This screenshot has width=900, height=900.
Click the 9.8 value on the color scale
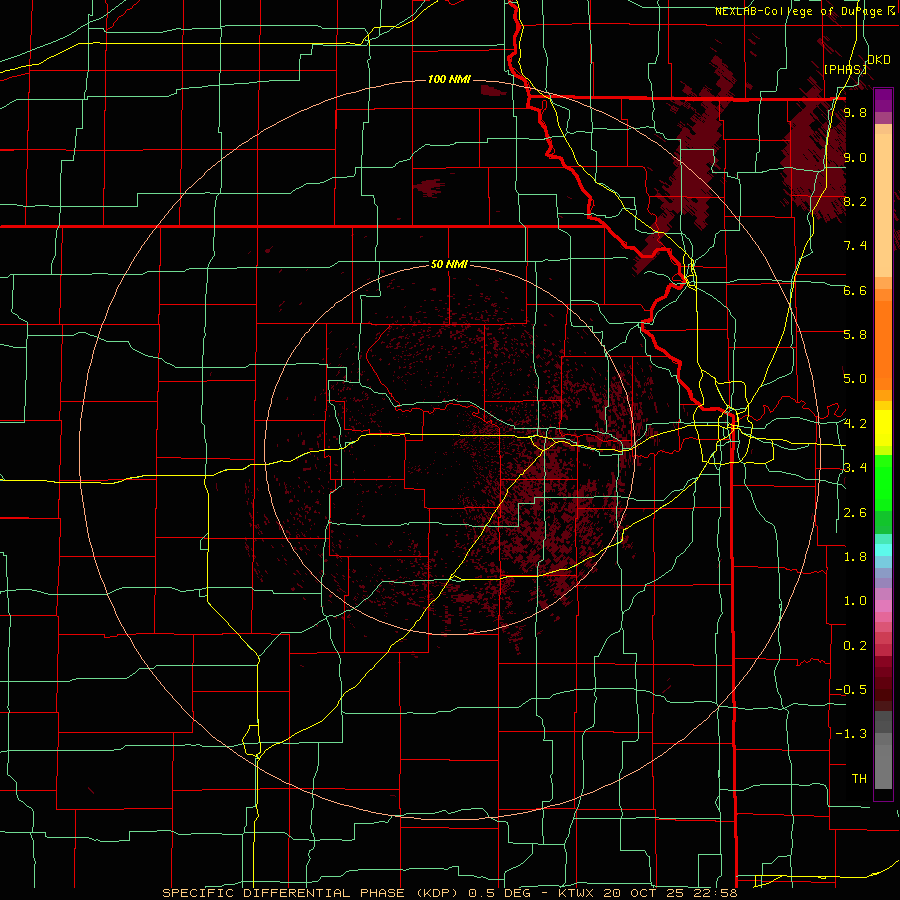pos(855,113)
